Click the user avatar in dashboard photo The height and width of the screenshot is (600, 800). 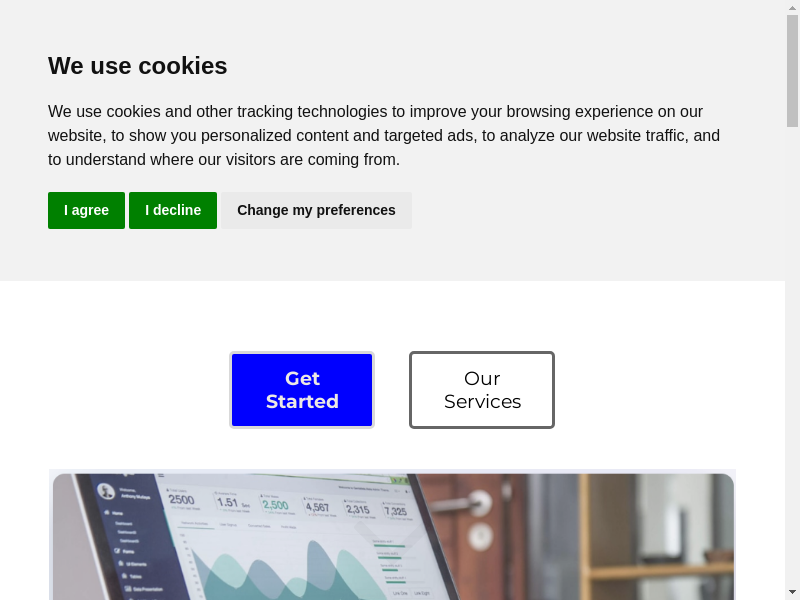[106, 491]
